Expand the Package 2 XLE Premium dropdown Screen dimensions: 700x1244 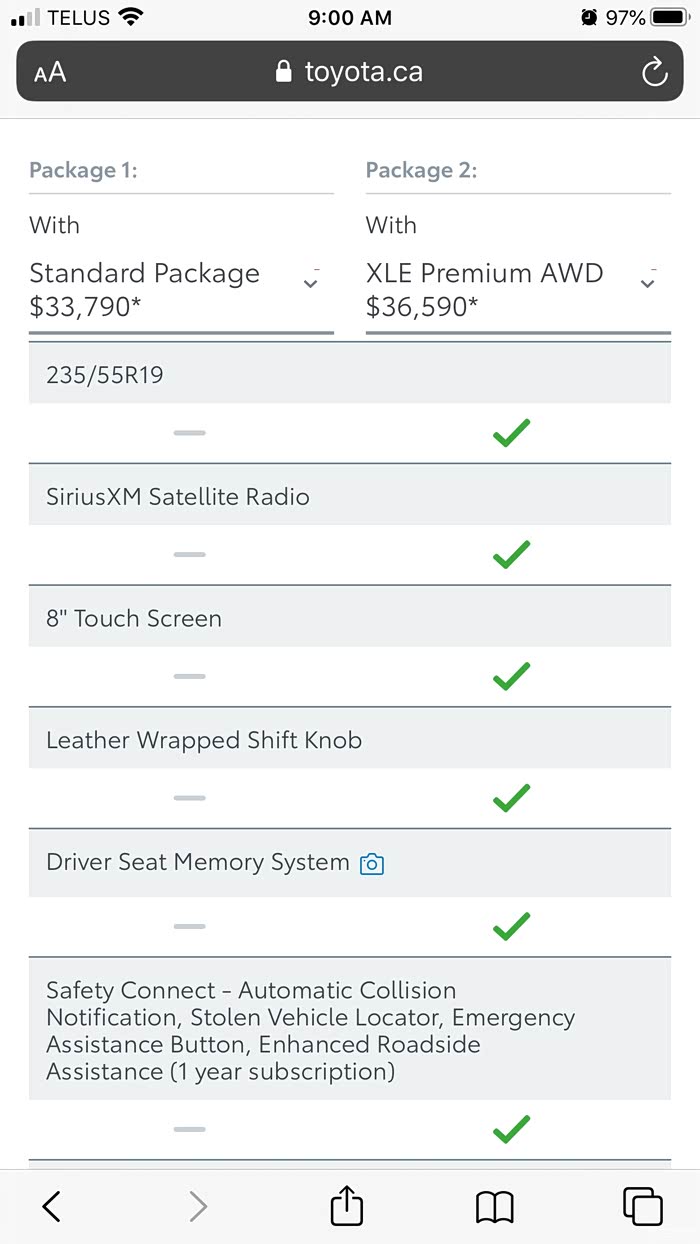648,283
